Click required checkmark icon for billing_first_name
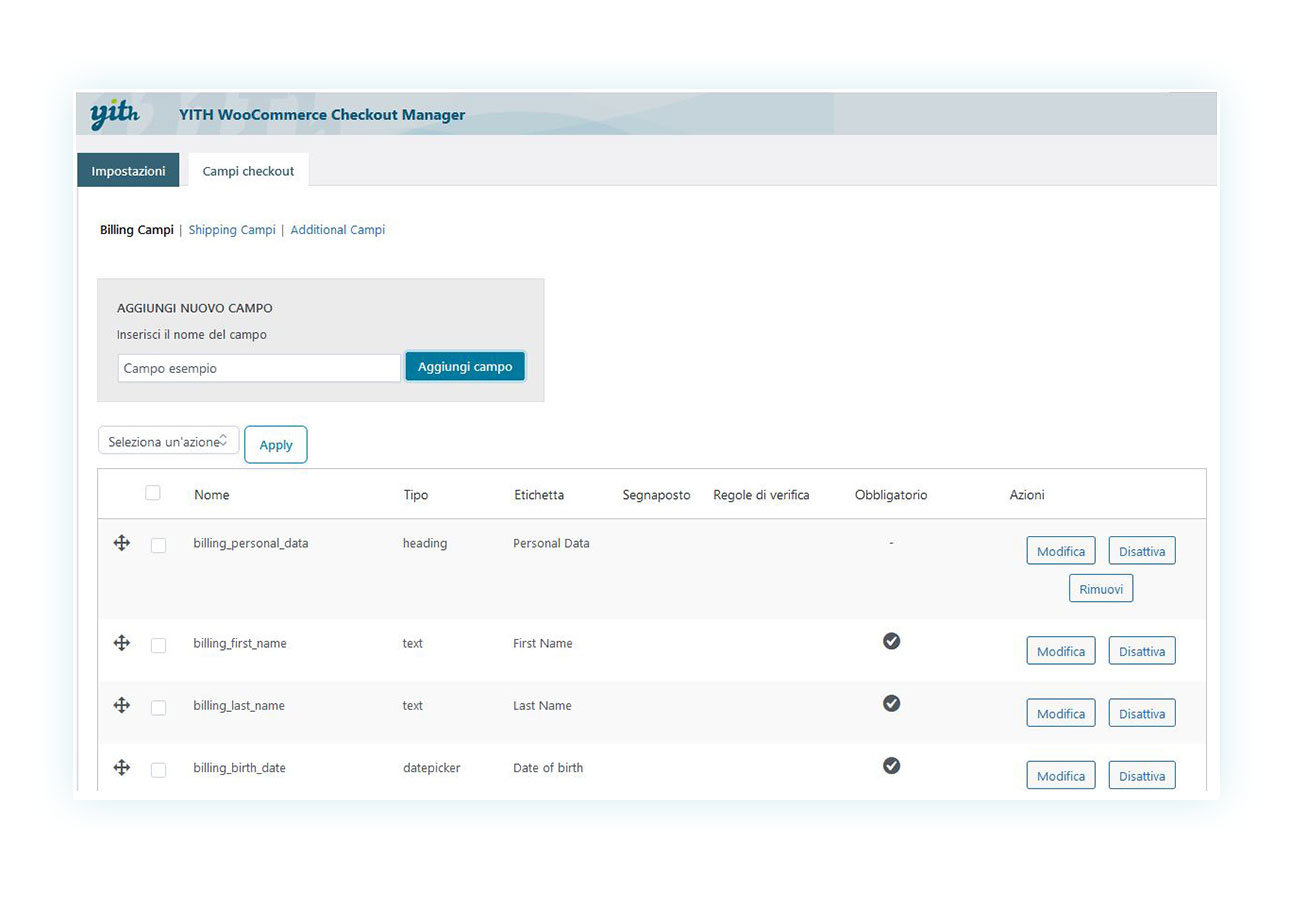This screenshot has width=1300, height=899. (892, 641)
